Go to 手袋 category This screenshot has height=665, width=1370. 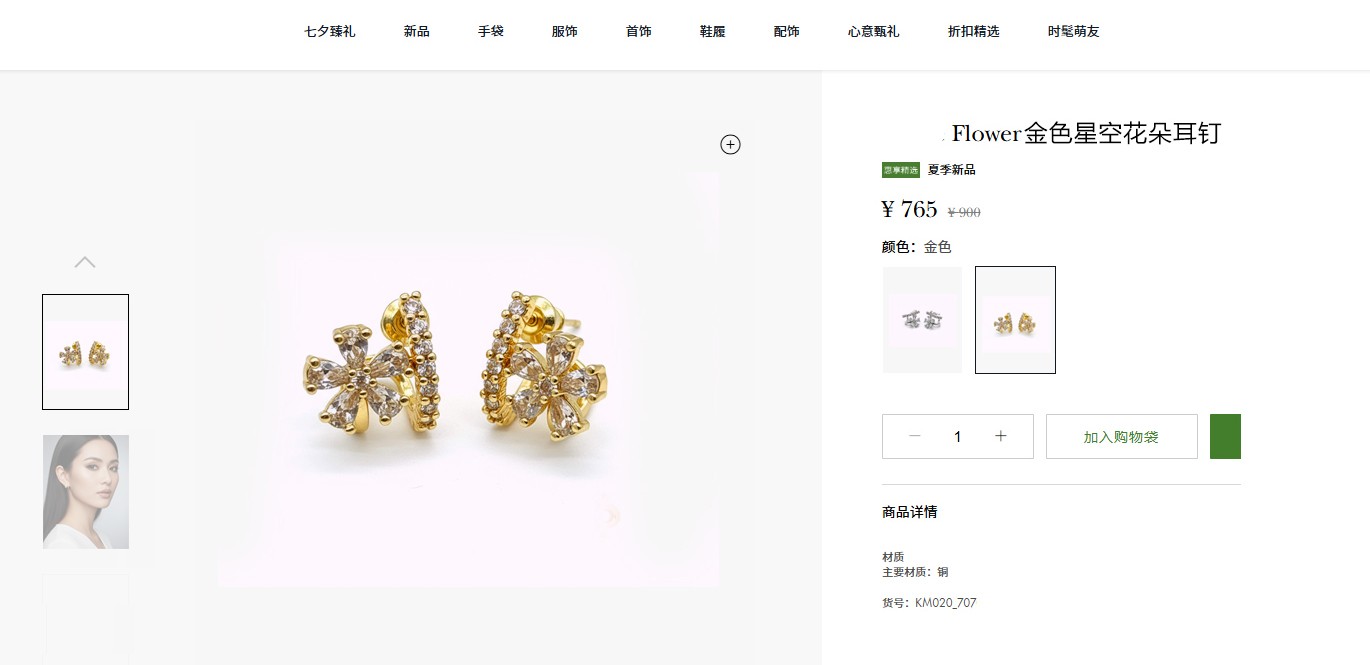tap(491, 32)
